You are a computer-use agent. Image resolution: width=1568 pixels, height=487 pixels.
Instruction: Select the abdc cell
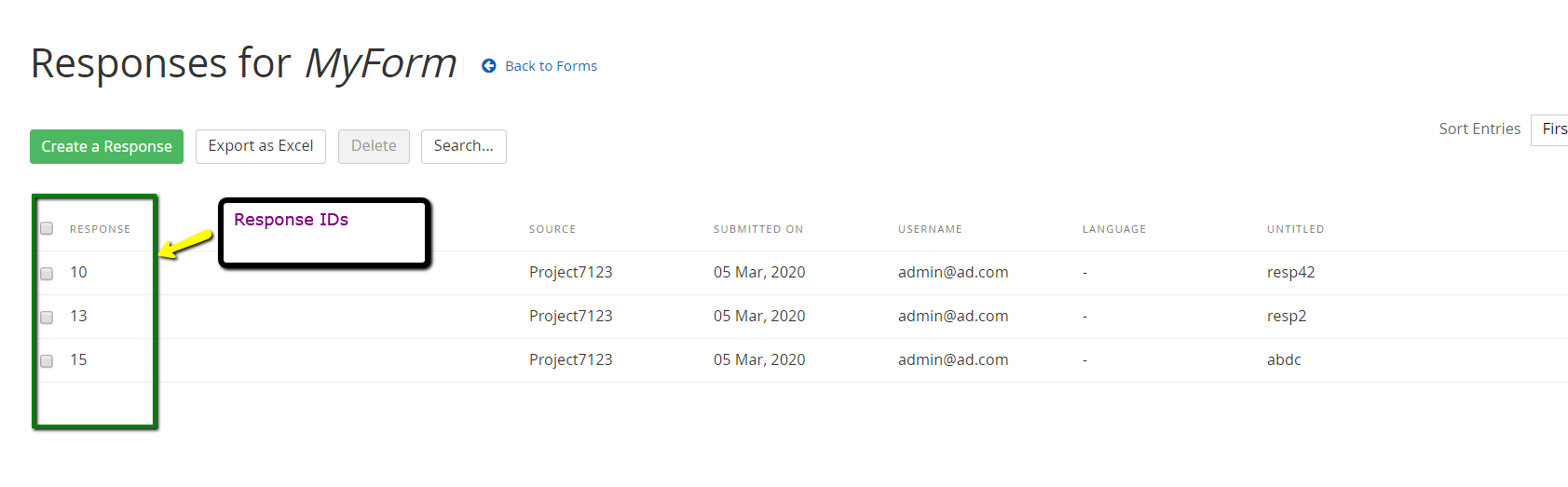[x=1284, y=359]
